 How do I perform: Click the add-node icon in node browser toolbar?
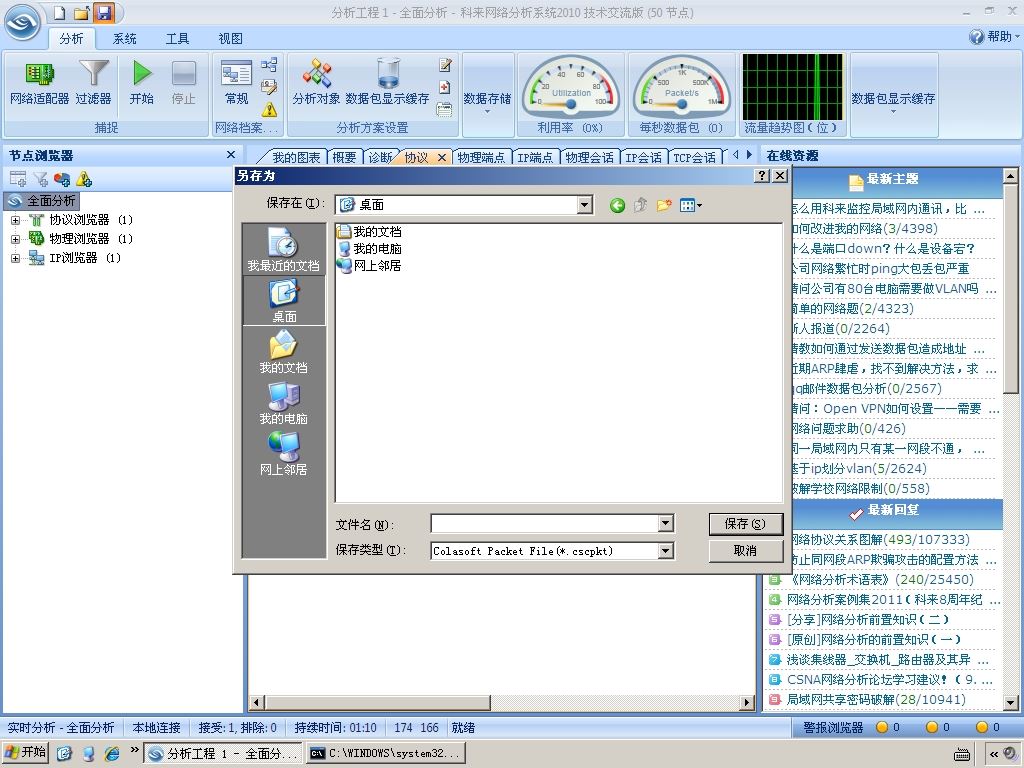[18, 178]
